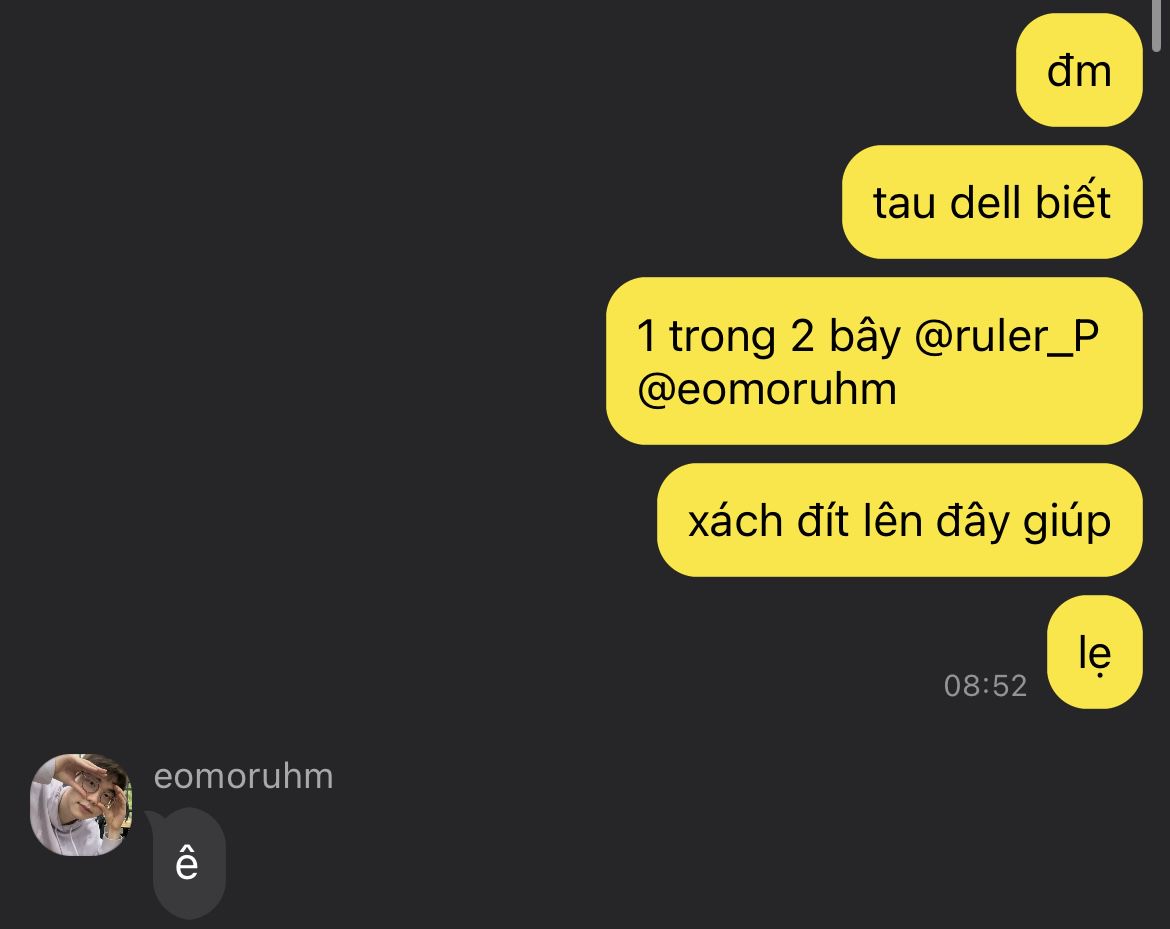Open the @eomoruhm mention in yellow bubble
The height and width of the screenshot is (929, 1170).
point(766,390)
